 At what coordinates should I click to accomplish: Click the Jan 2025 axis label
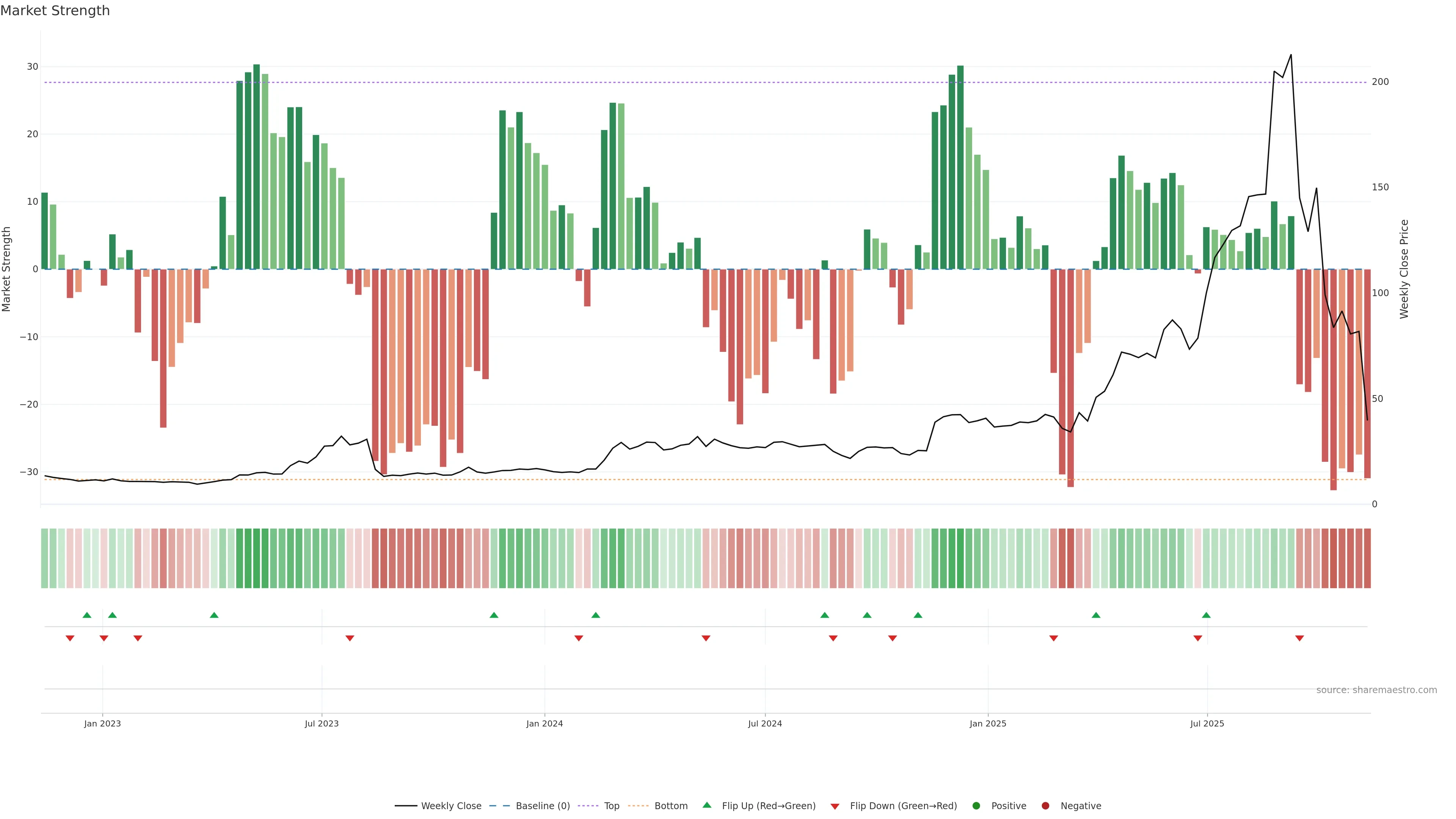tap(987, 724)
